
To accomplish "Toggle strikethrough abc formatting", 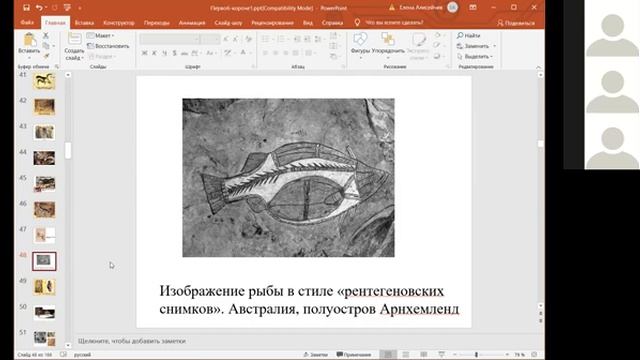I will (184, 53).
